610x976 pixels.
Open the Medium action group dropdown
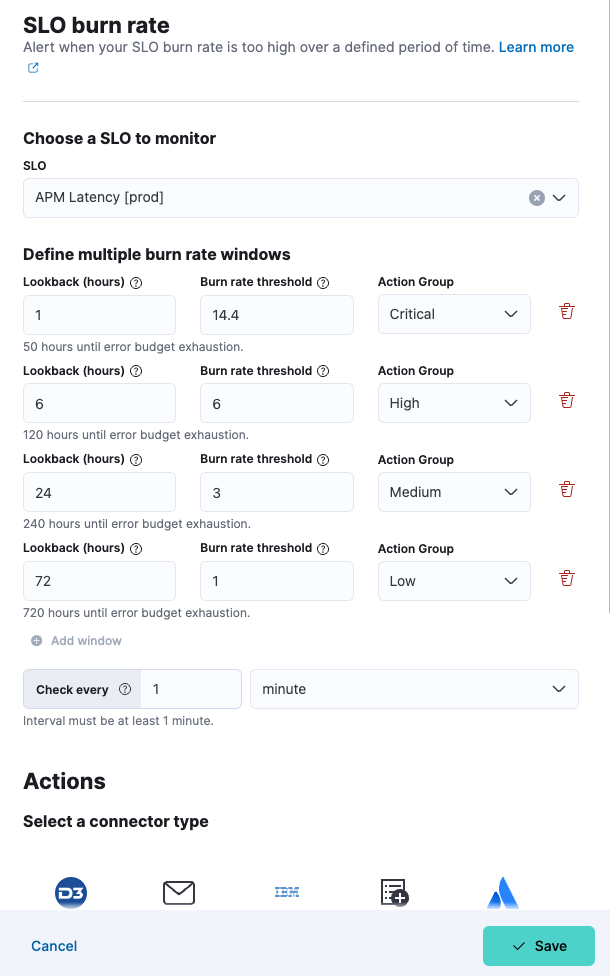[453, 492]
